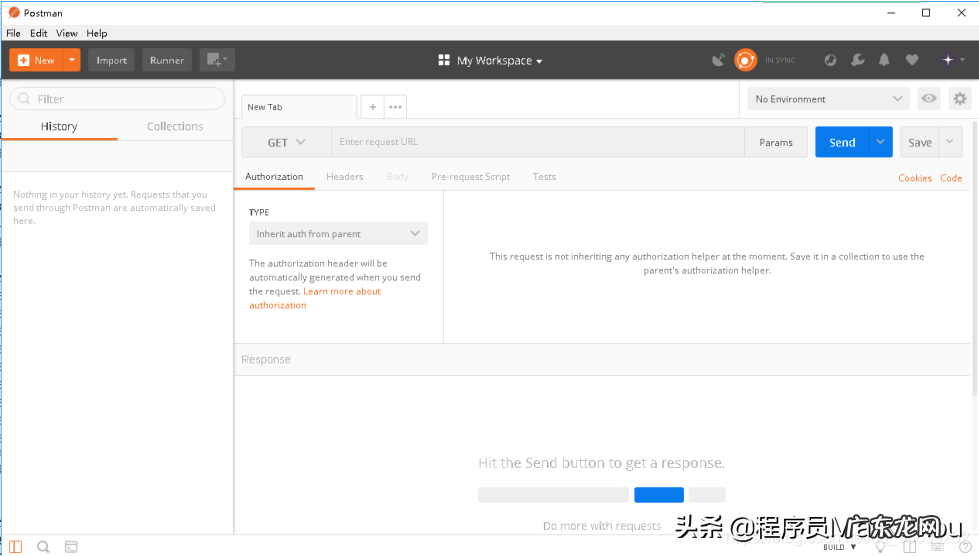The image size is (979, 556).
Task: Toggle the sidebar from the status bar
Action: point(15,547)
